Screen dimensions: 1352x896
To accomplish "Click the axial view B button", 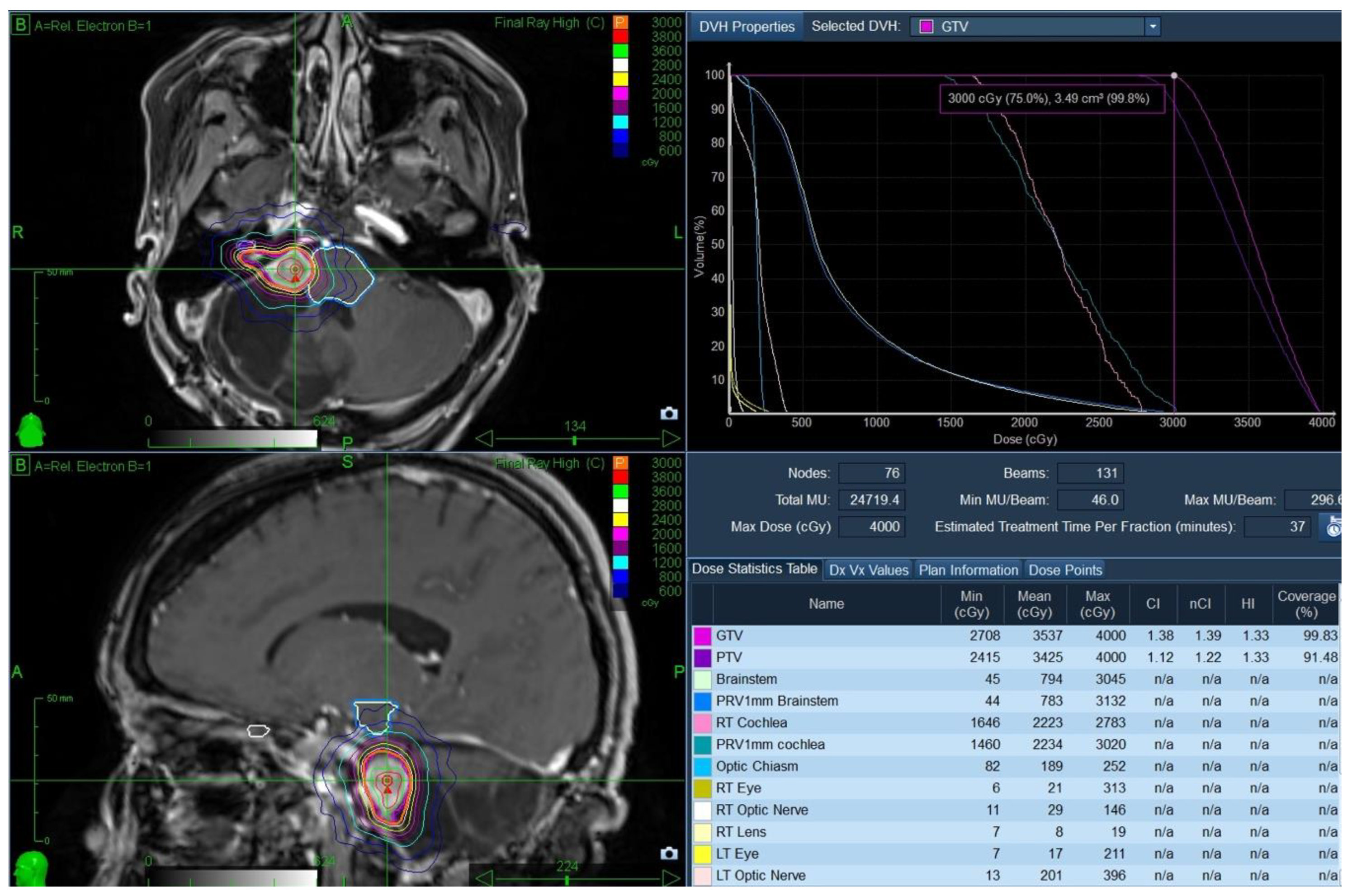I will (20, 25).
